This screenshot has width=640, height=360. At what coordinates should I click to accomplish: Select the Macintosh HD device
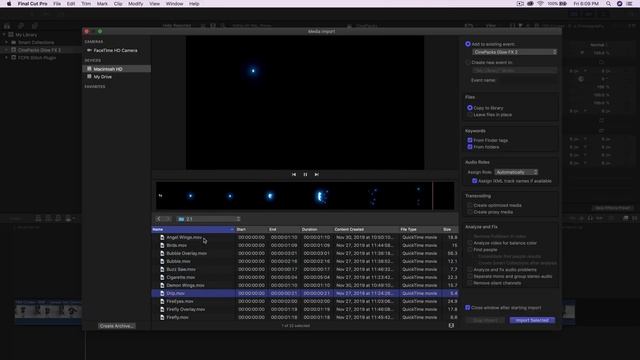tap(116, 69)
